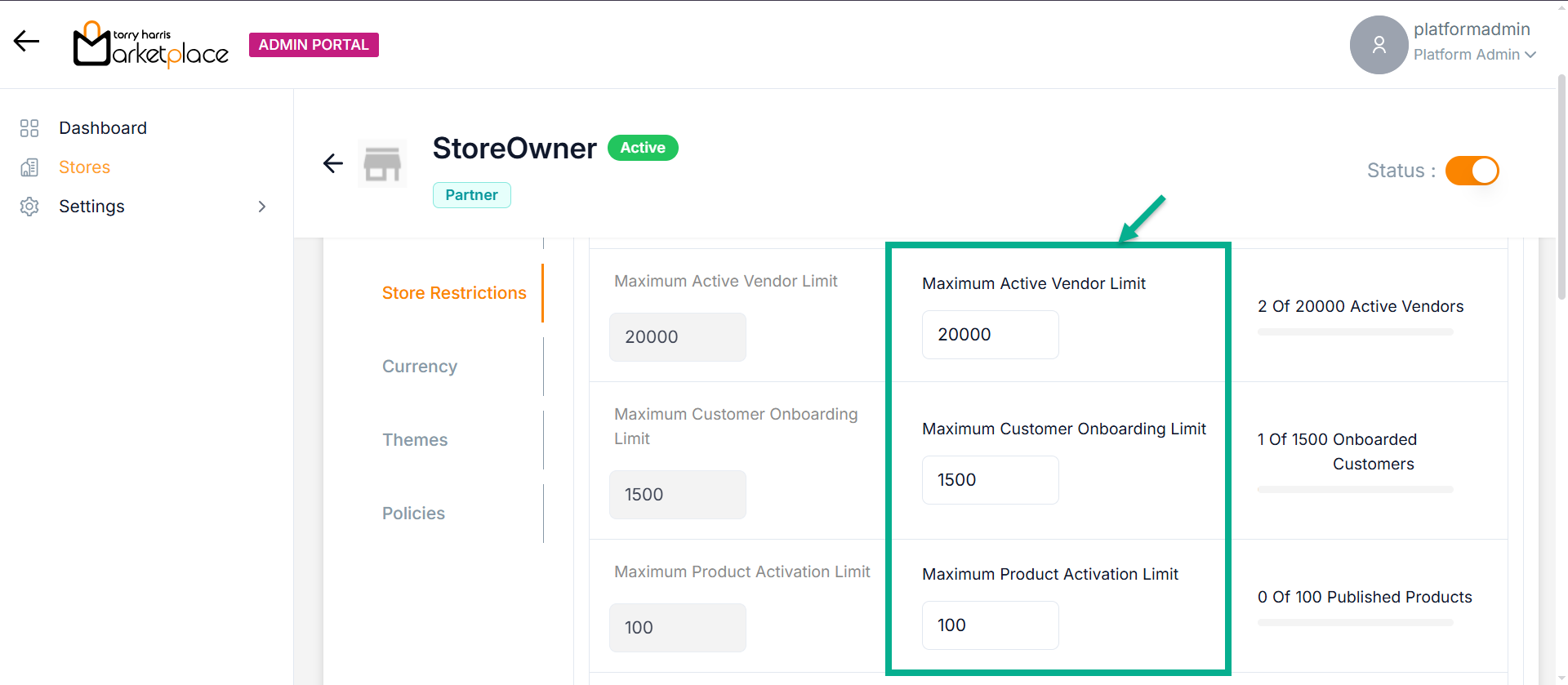Screen dimensions: 1568x685
Task: Toggle the store Status switch
Action: click(1472, 171)
